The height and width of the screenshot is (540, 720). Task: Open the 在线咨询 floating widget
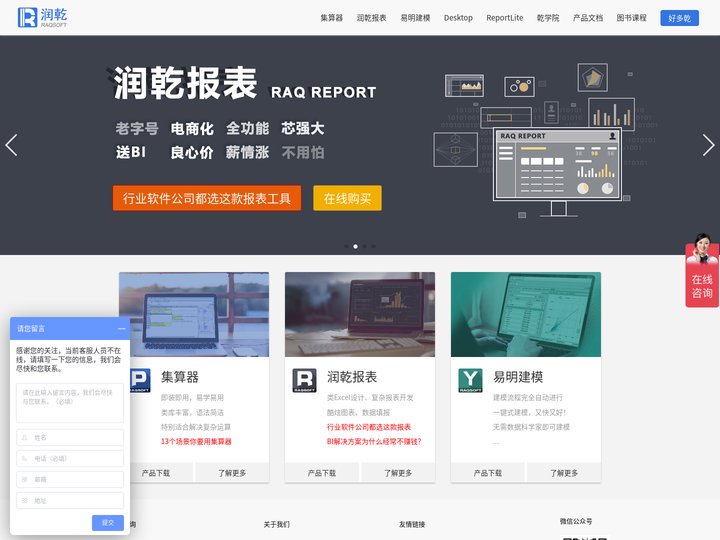point(702,271)
